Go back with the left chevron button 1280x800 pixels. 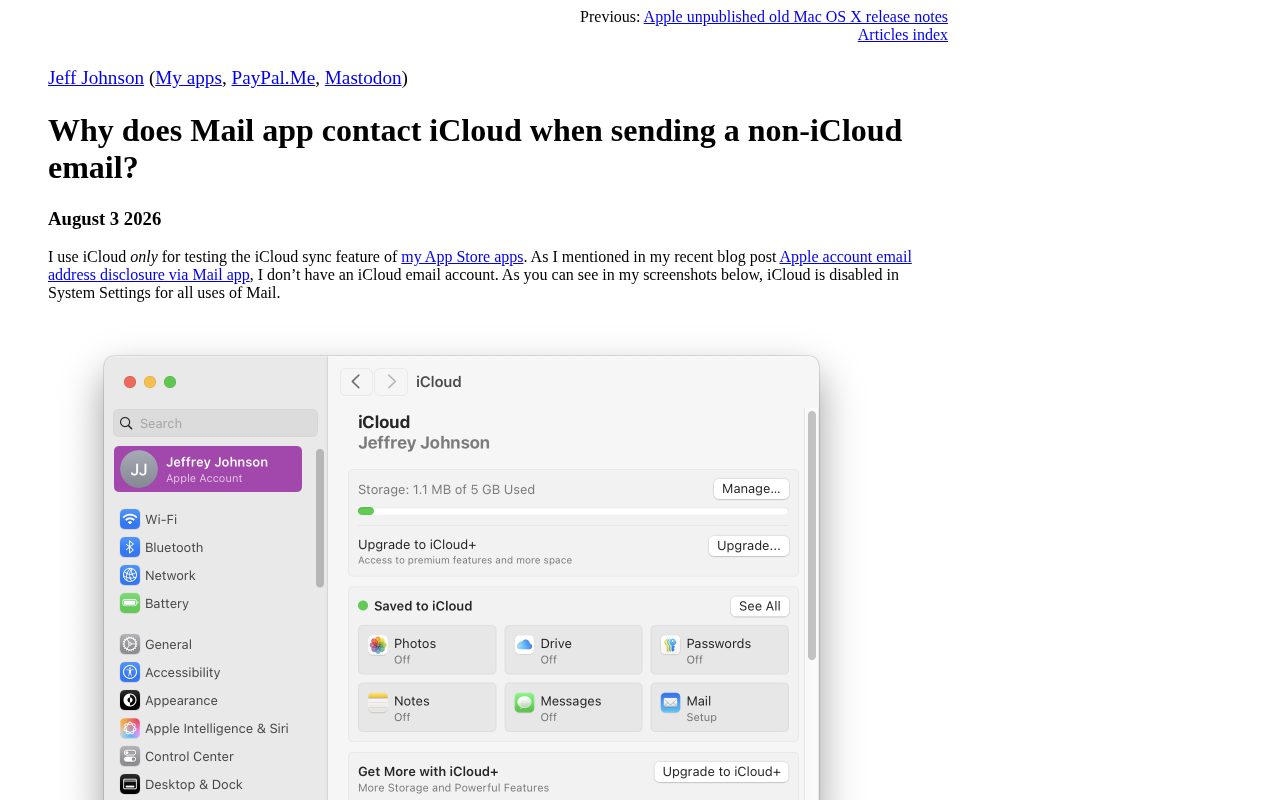(x=356, y=382)
